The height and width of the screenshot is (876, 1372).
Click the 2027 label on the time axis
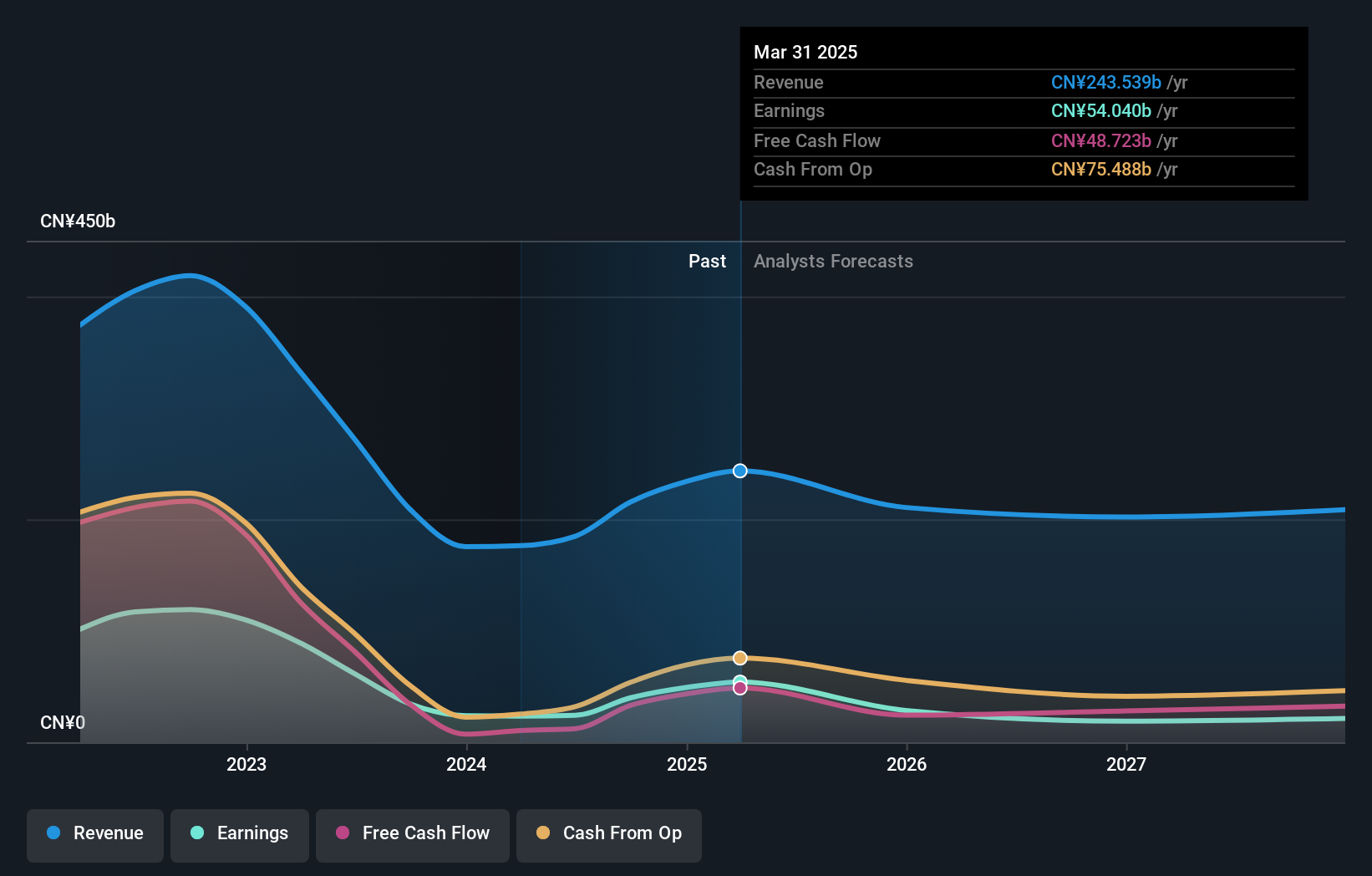click(1126, 763)
